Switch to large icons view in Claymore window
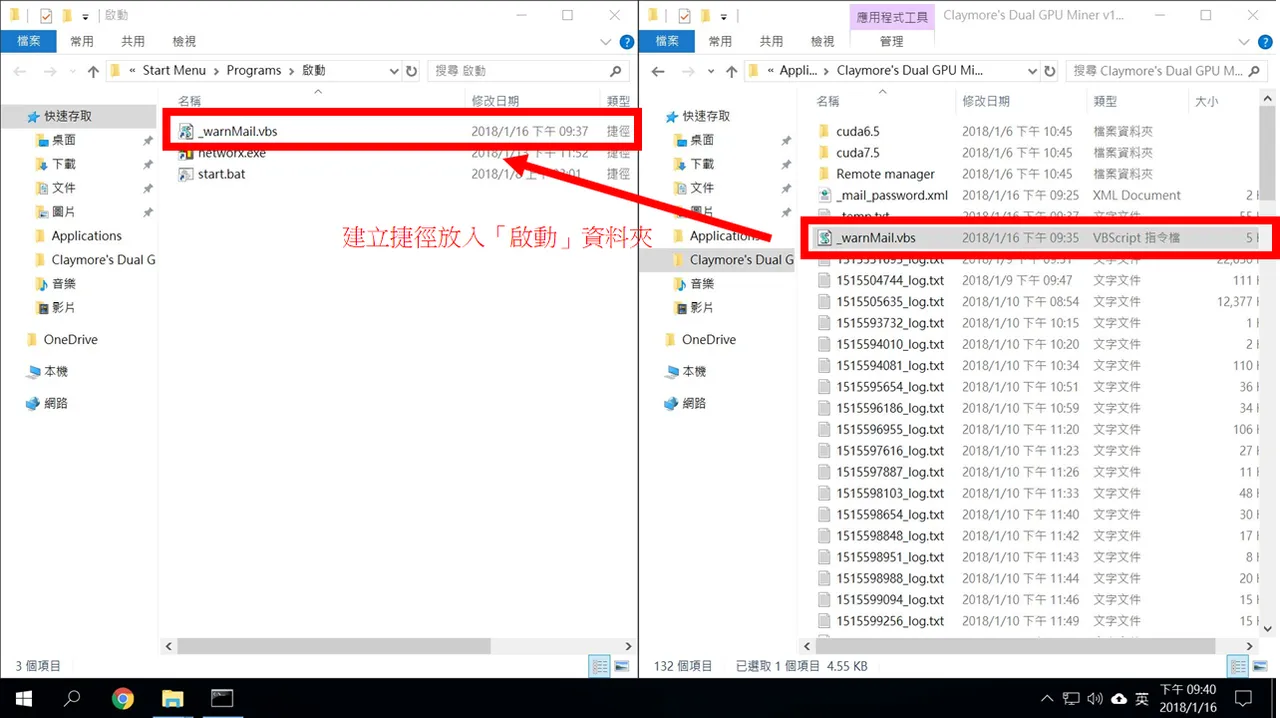 tap(1259, 666)
